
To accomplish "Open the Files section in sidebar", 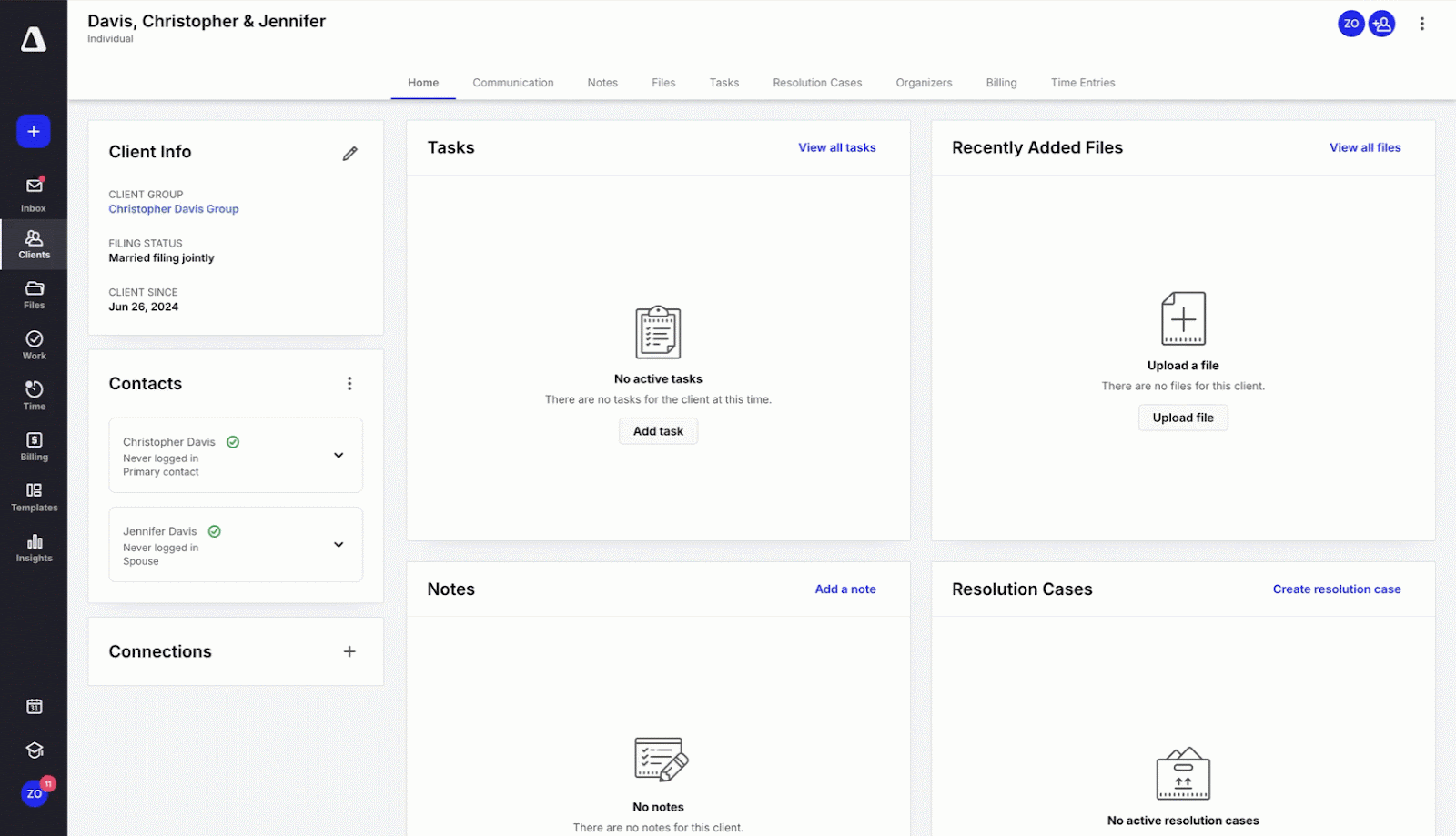I will point(34,295).
